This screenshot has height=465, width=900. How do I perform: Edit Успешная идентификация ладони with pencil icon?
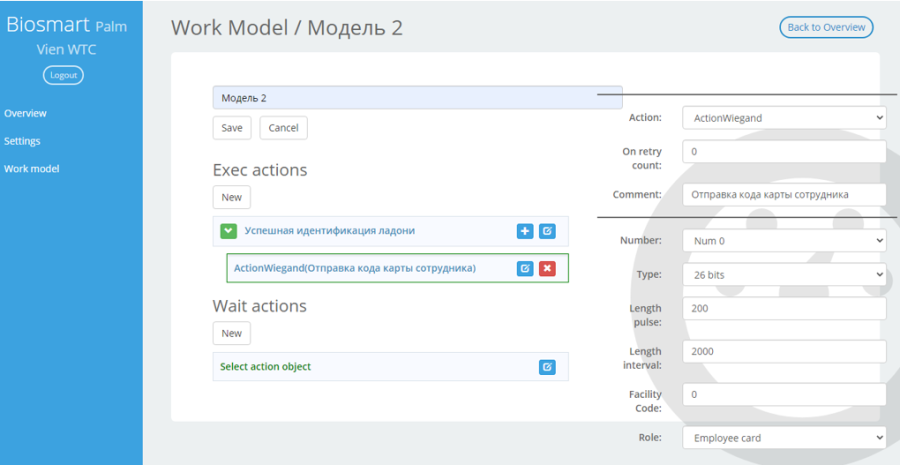547,231
